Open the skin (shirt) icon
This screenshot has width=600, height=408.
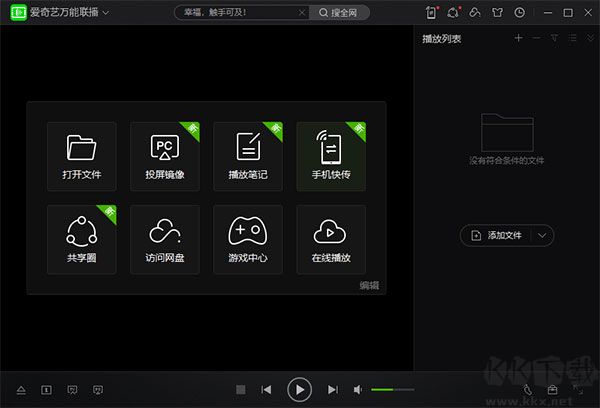pos(497,13)
